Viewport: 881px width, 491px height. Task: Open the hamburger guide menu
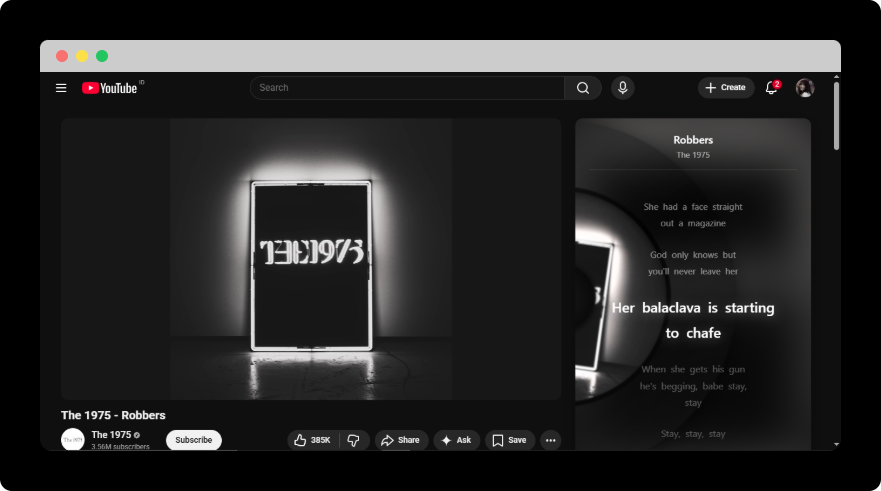point(61,88)
